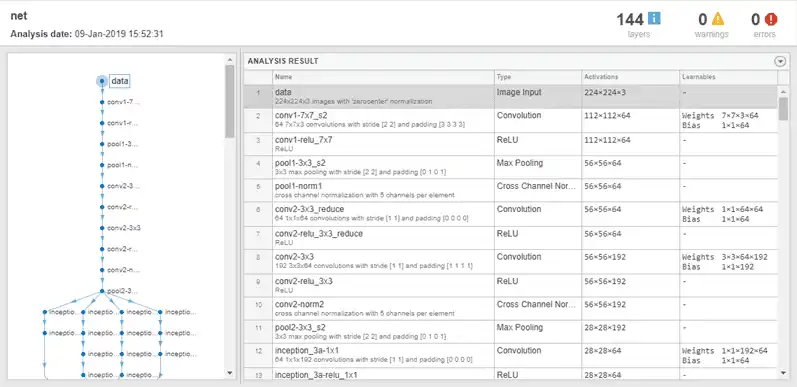Screen dimensions: 797x387
Task: Click the table vertical scrollbar thumb
Action: pyautogui.click(x=783, y=108)
